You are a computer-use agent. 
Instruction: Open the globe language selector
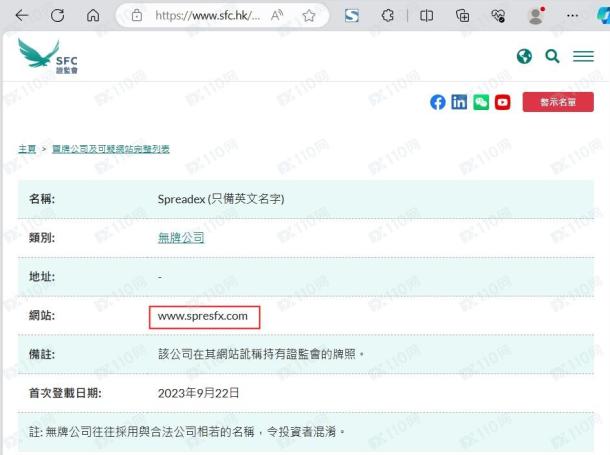coord(524,56)
